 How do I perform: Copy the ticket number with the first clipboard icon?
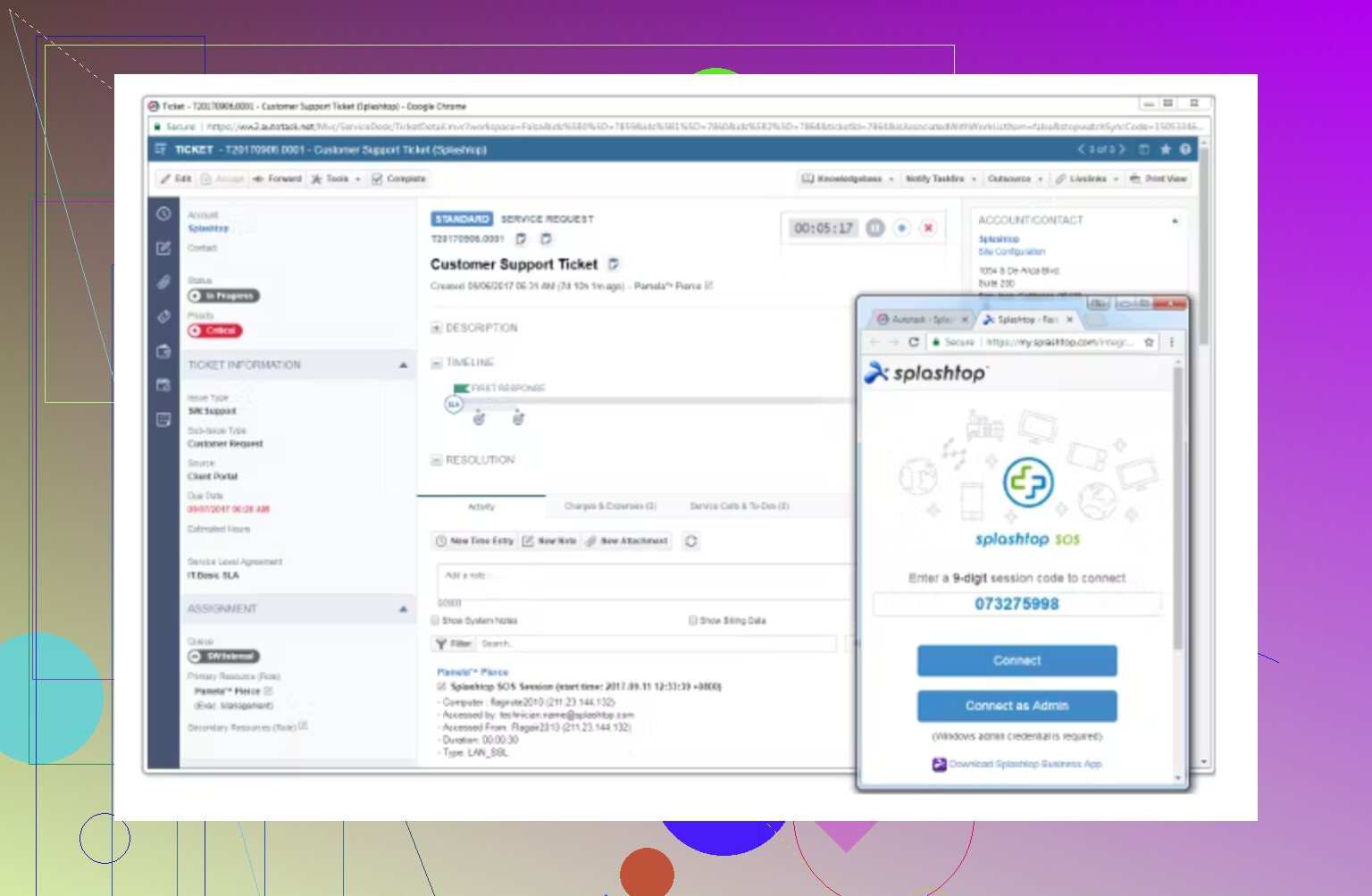coord(522,239)
